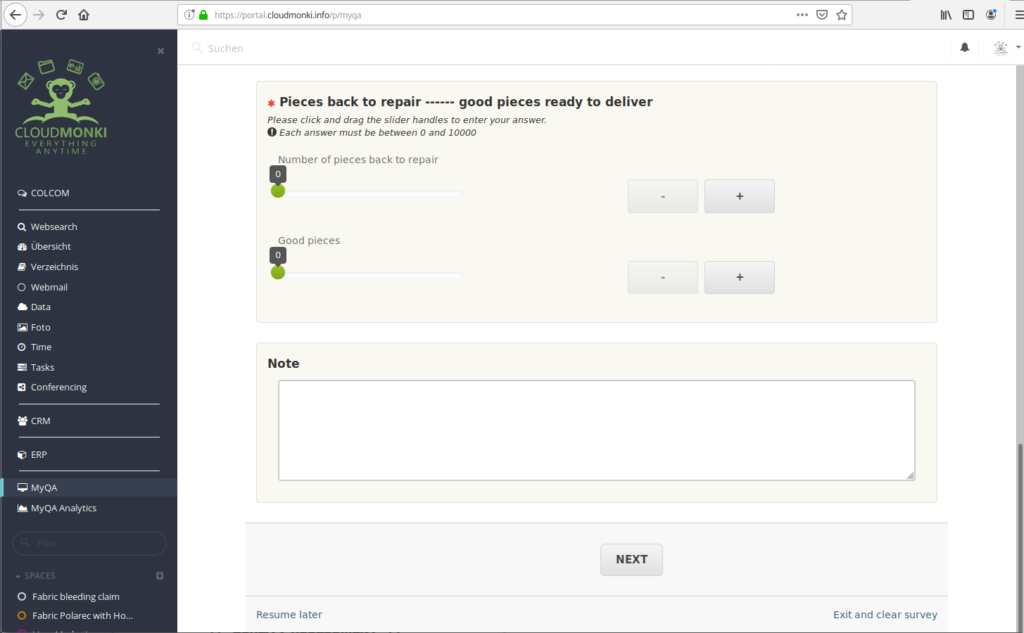Open the user avatar dropdown menu
The image size is (1024, 633).
1006,48
